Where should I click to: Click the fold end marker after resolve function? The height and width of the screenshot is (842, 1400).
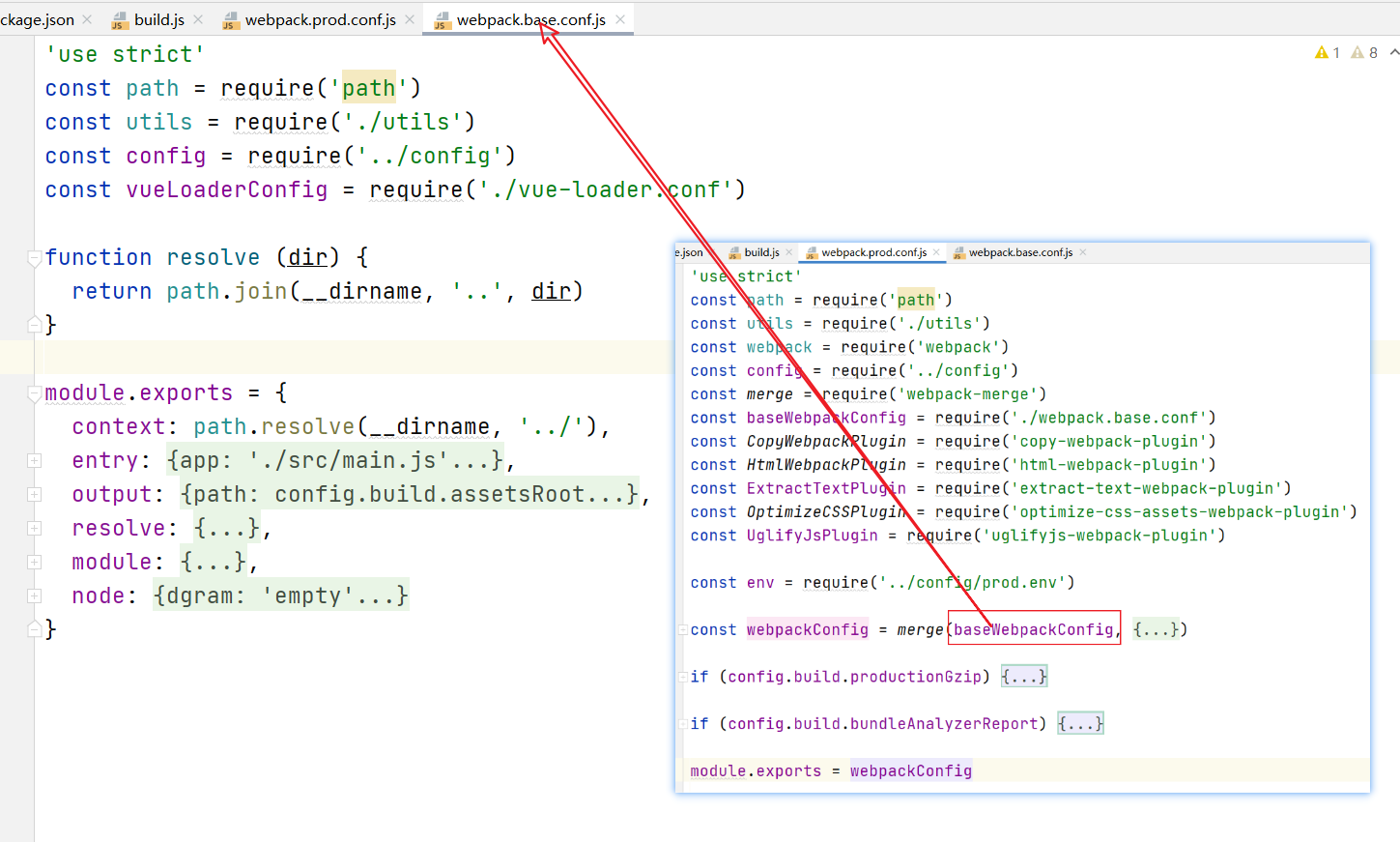click(34, 324)
